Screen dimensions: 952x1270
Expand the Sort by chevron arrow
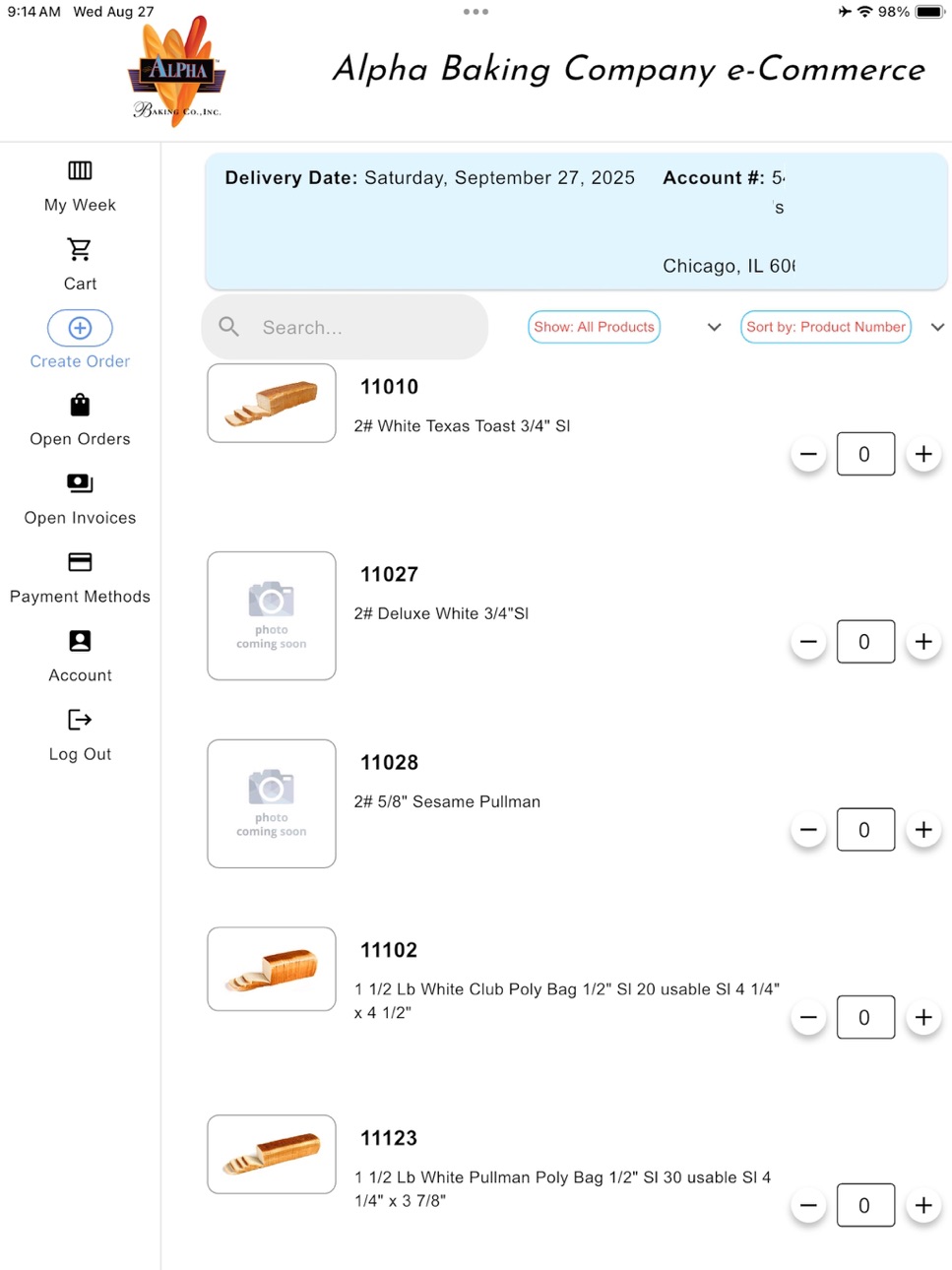coord(937,327)
